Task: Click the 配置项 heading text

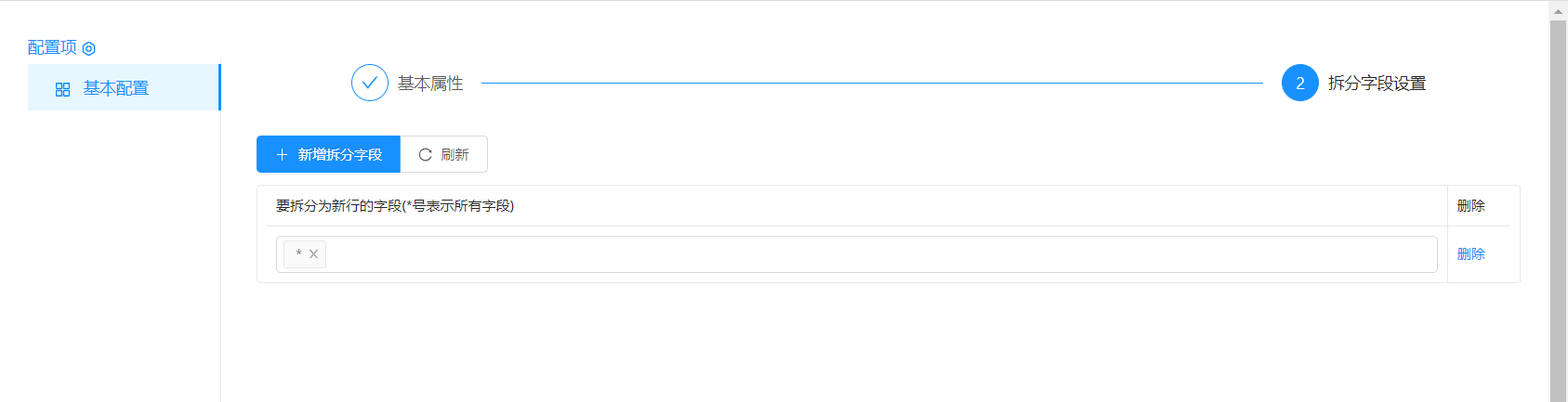Action: point(52,47)
